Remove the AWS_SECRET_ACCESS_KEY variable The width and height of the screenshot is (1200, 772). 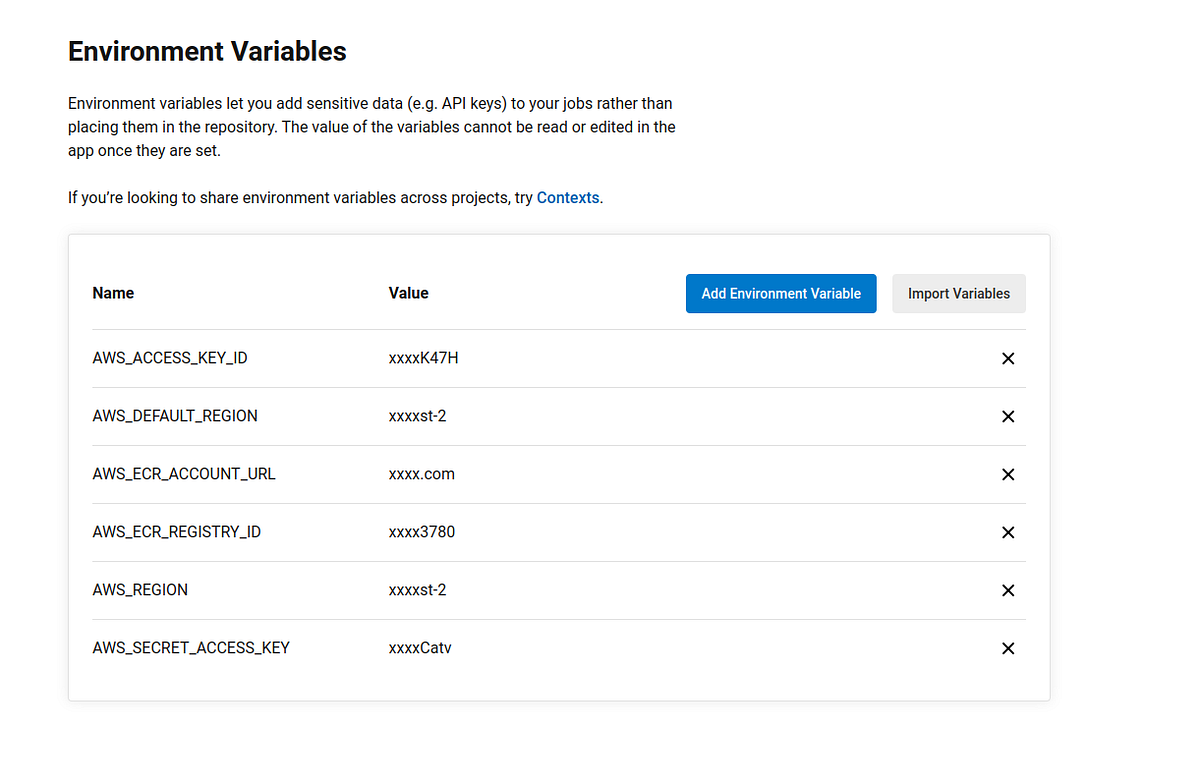[x=1008, y=648]
